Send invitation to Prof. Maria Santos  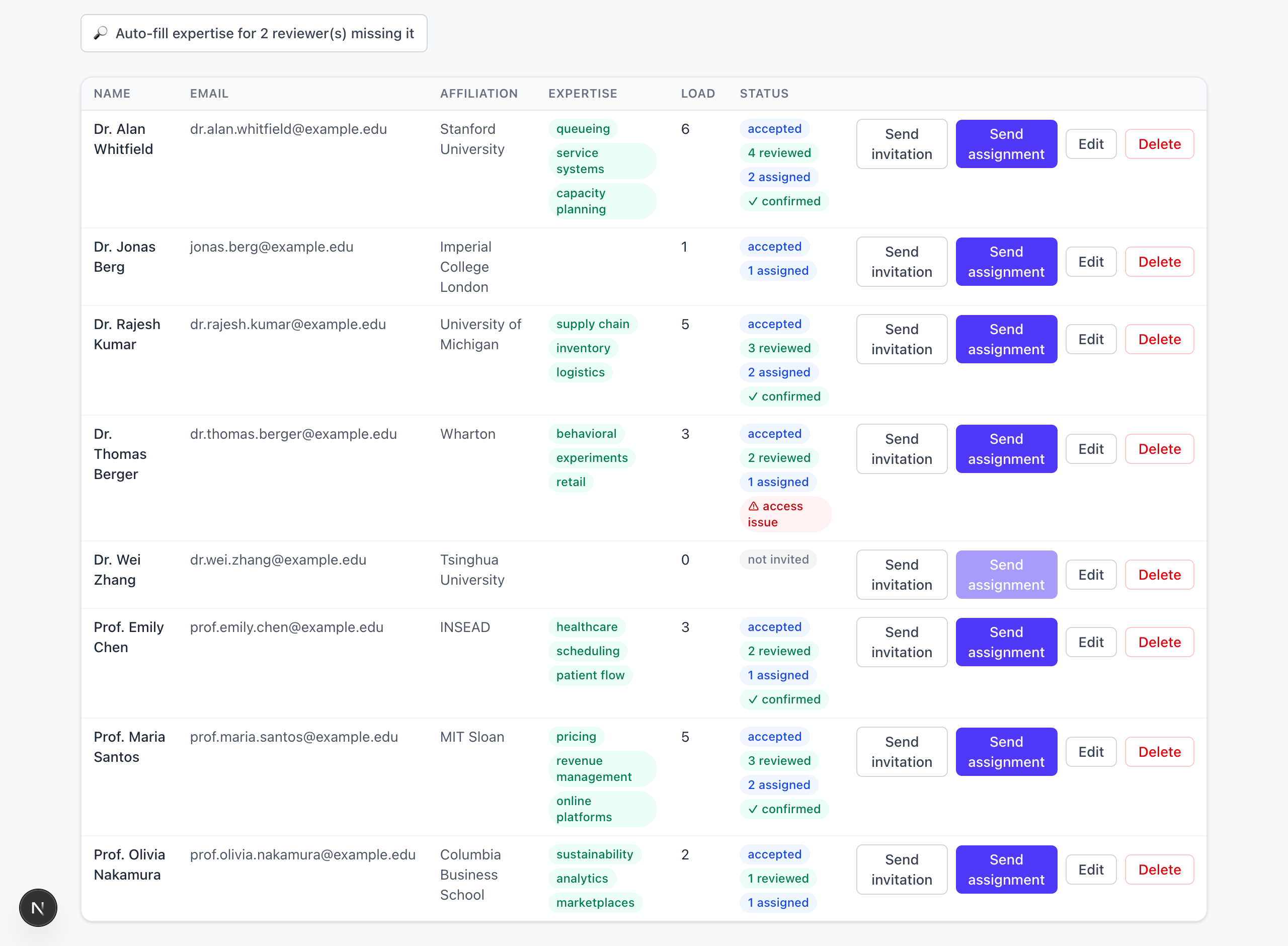[x=901, y=751]
